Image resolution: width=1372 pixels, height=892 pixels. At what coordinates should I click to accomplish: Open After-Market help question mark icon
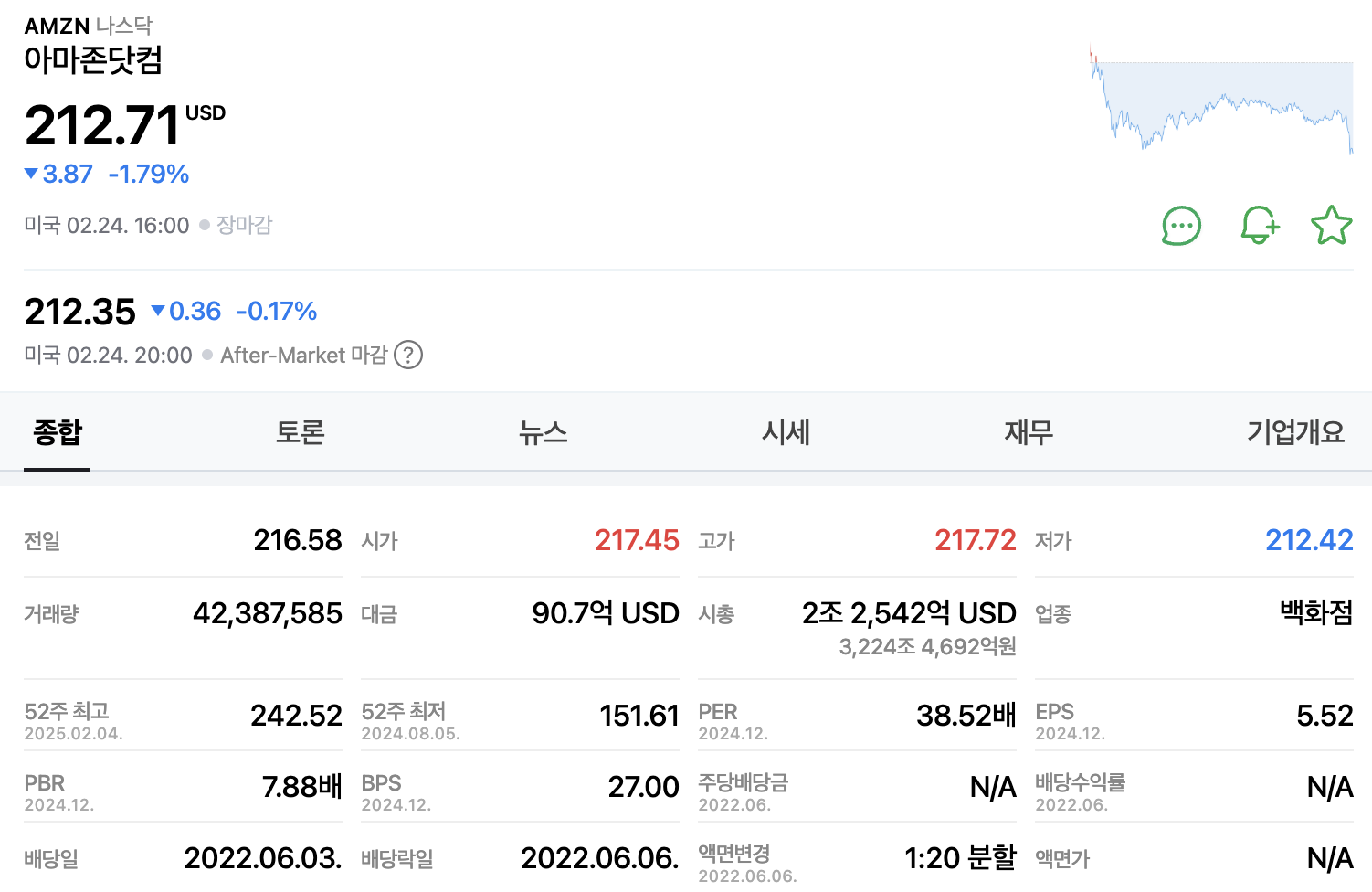pos(408,355)
